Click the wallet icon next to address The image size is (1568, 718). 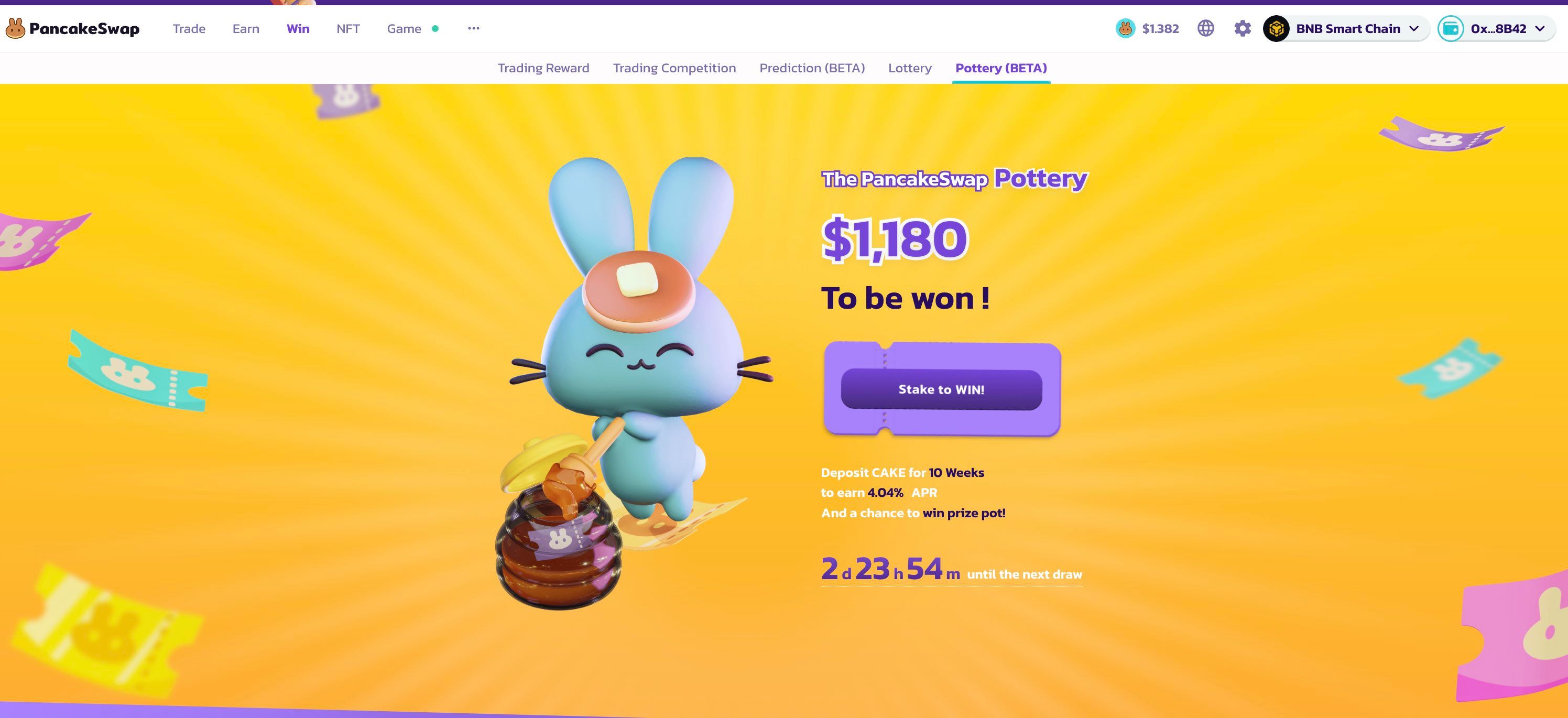[1451, 29]
